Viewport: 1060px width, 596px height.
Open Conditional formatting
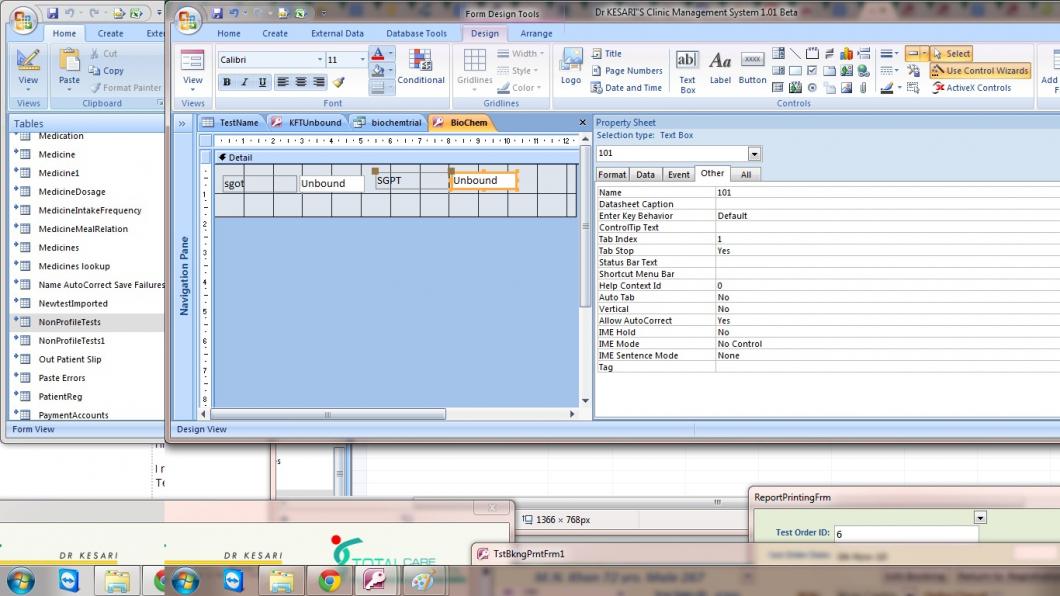[421, 68]
